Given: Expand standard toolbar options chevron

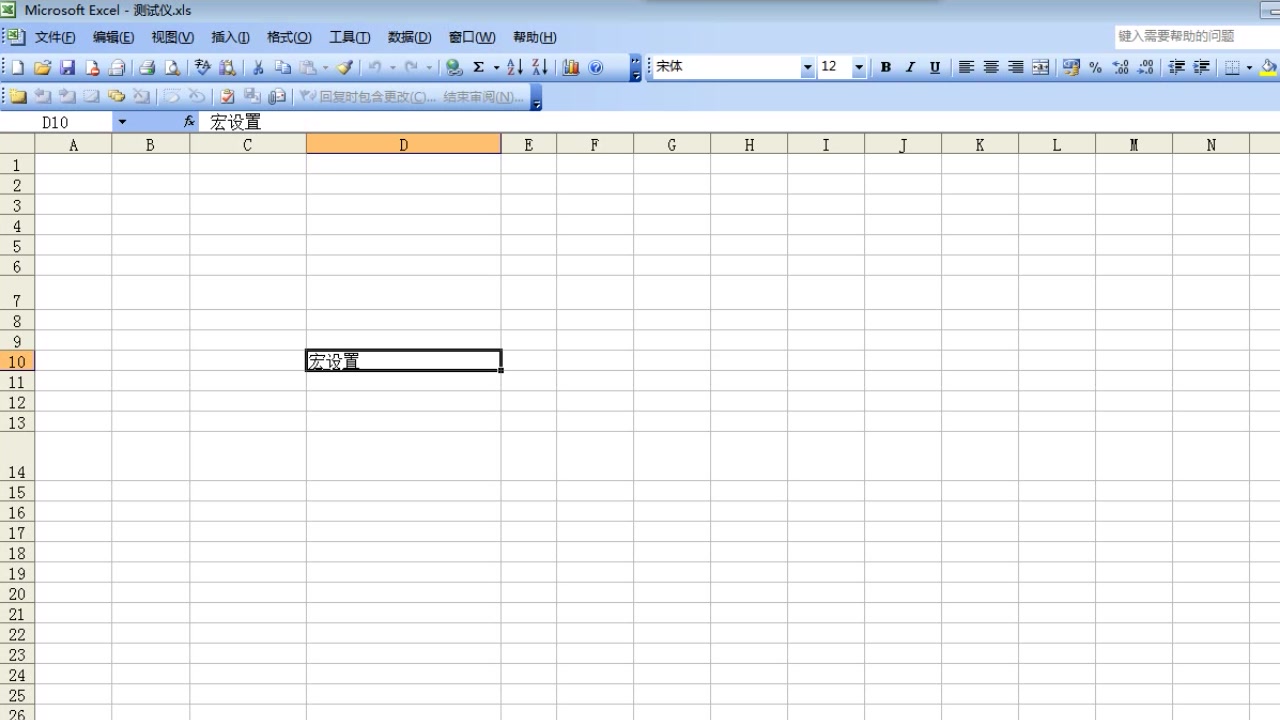Looking at the screenshot, I should [x=636, y=68].
